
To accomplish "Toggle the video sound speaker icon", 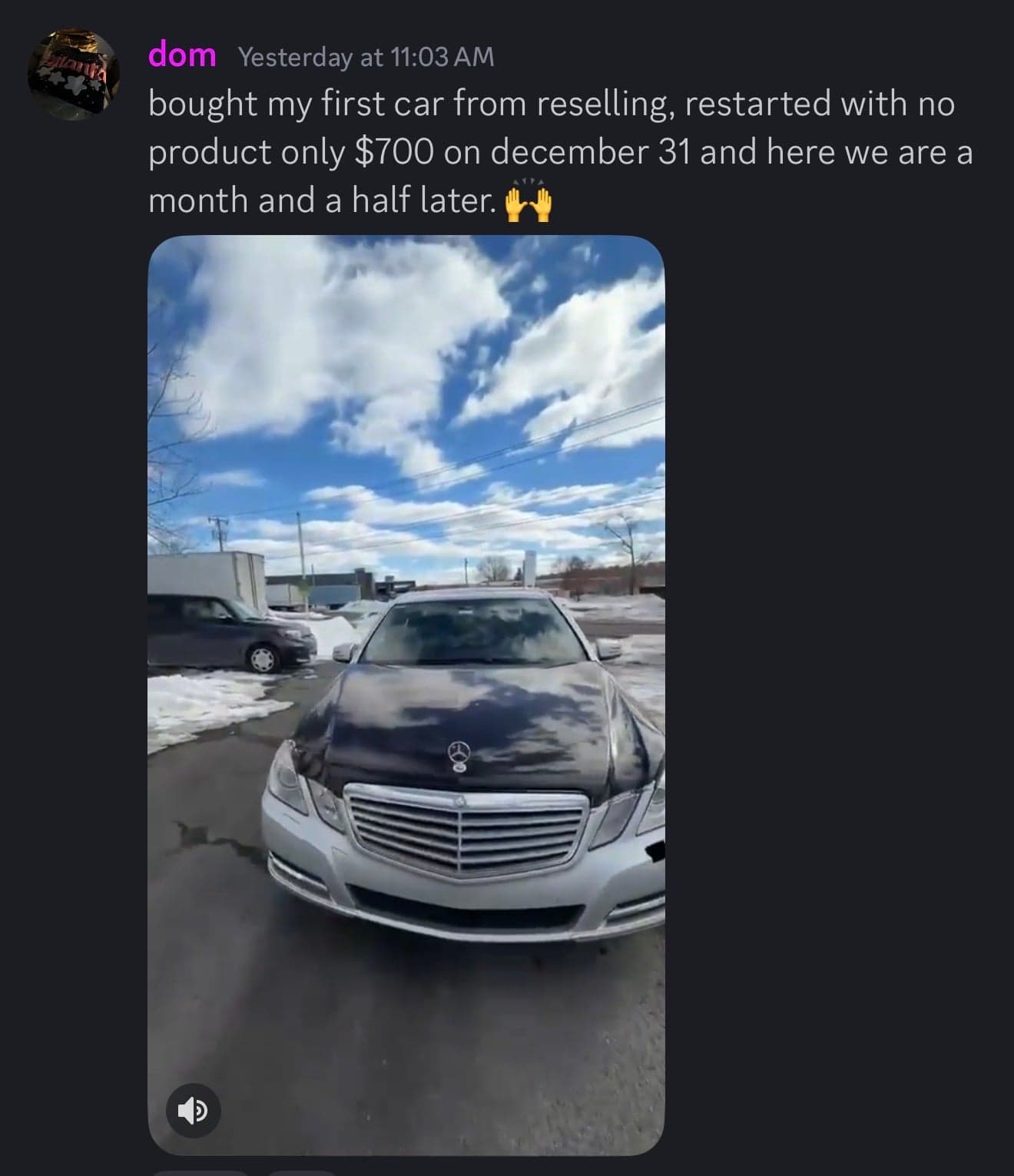I will coord(194,1110).
